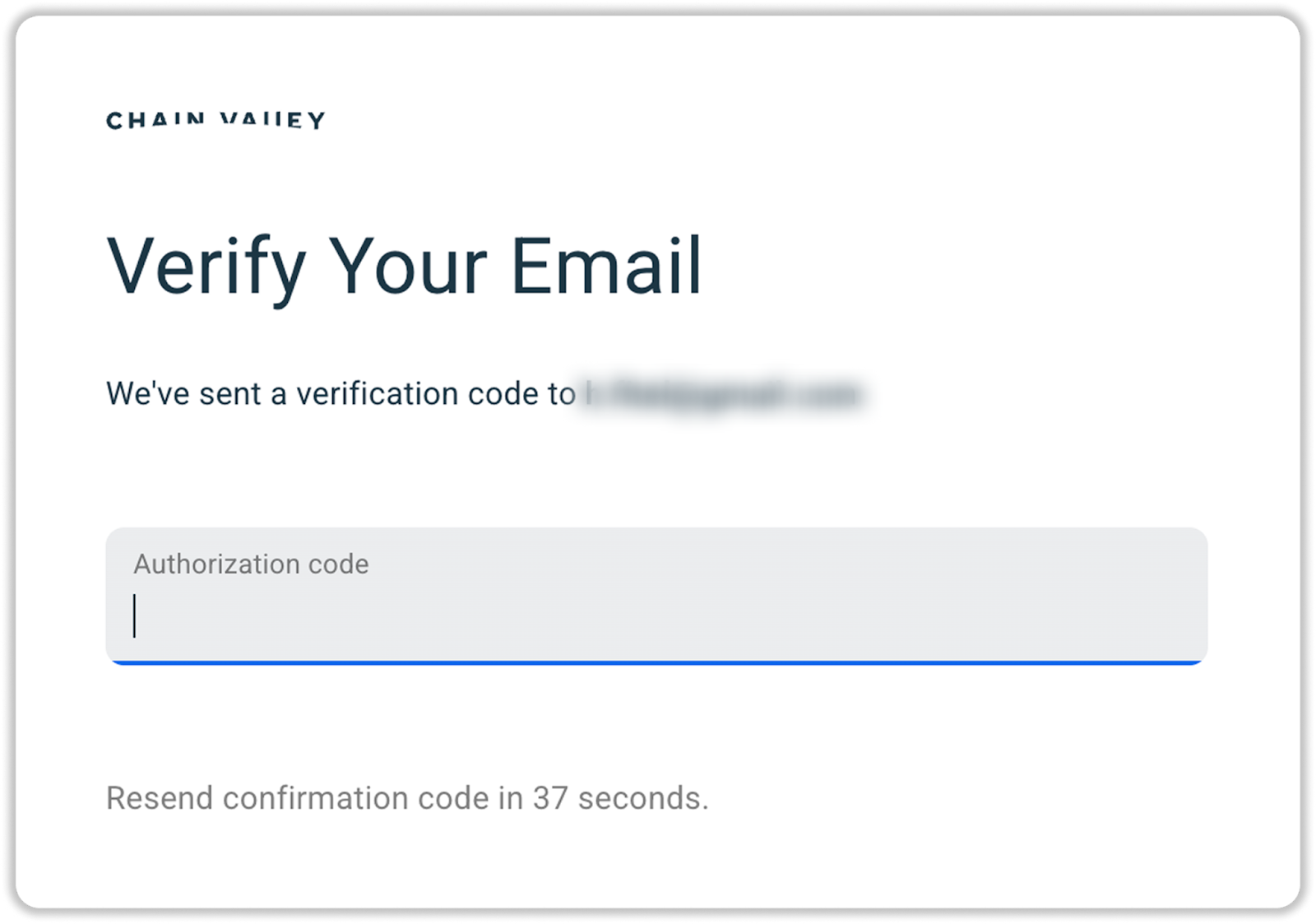Click the blurred email address
Image resolution: width=1316 pixels, height=924 pixels.
722,394
